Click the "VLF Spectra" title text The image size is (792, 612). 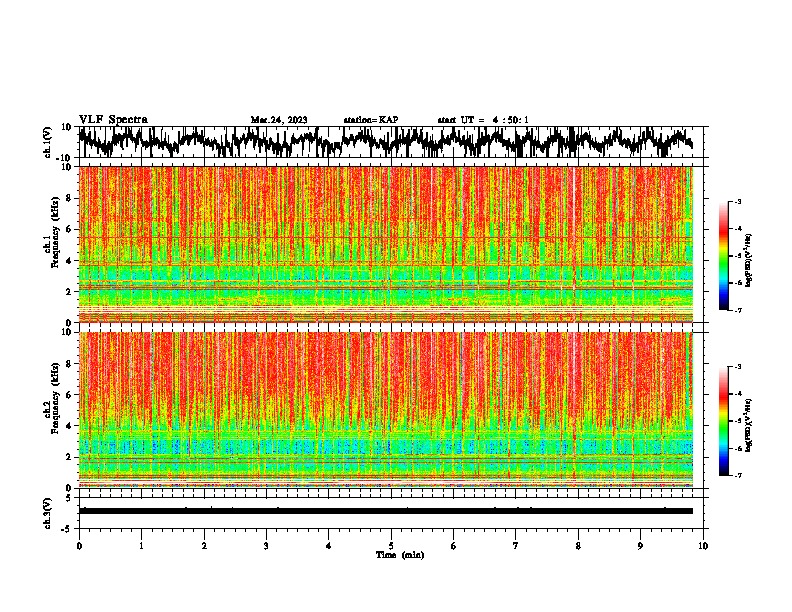(x=114, y=120)
